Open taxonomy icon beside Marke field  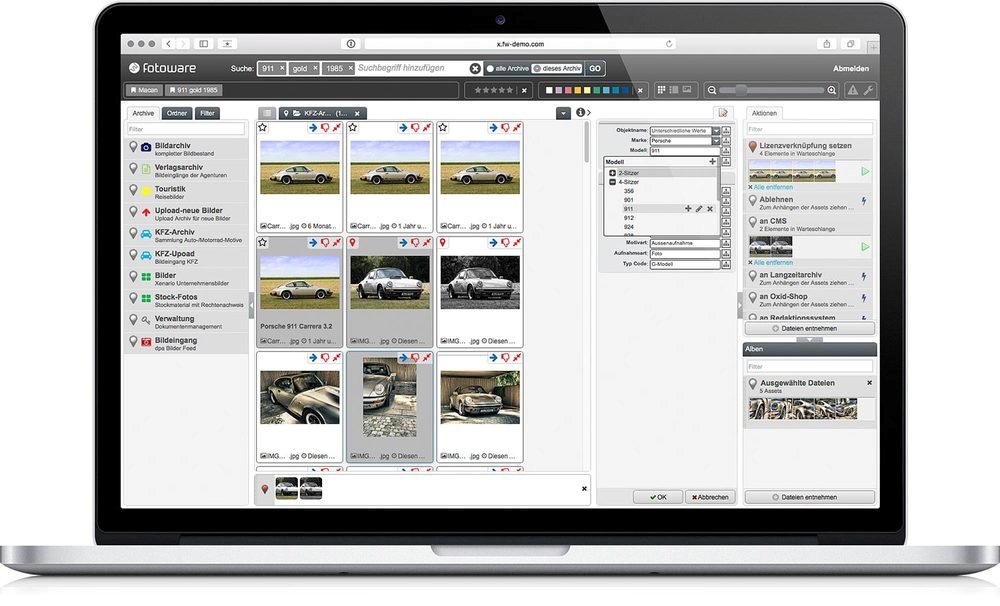coord(726,140)
